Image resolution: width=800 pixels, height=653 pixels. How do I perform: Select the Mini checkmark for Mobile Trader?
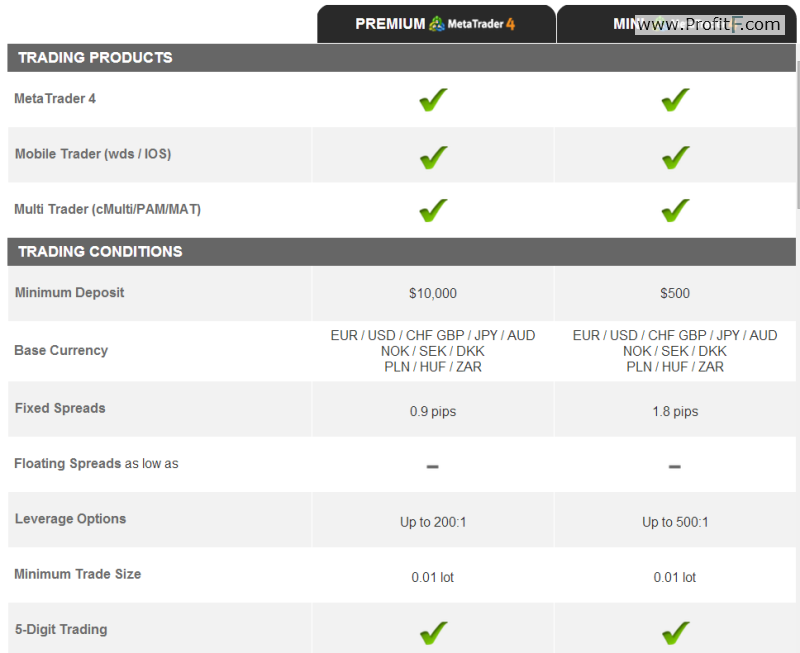point(675,157)
